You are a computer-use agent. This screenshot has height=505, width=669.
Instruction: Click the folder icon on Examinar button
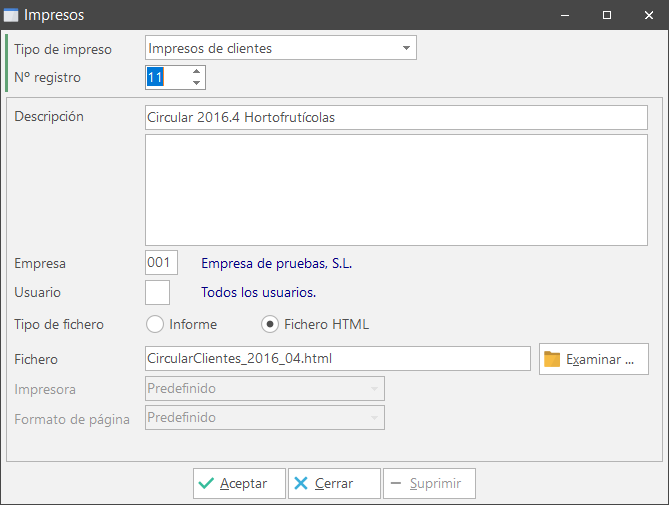click(552, 359)
